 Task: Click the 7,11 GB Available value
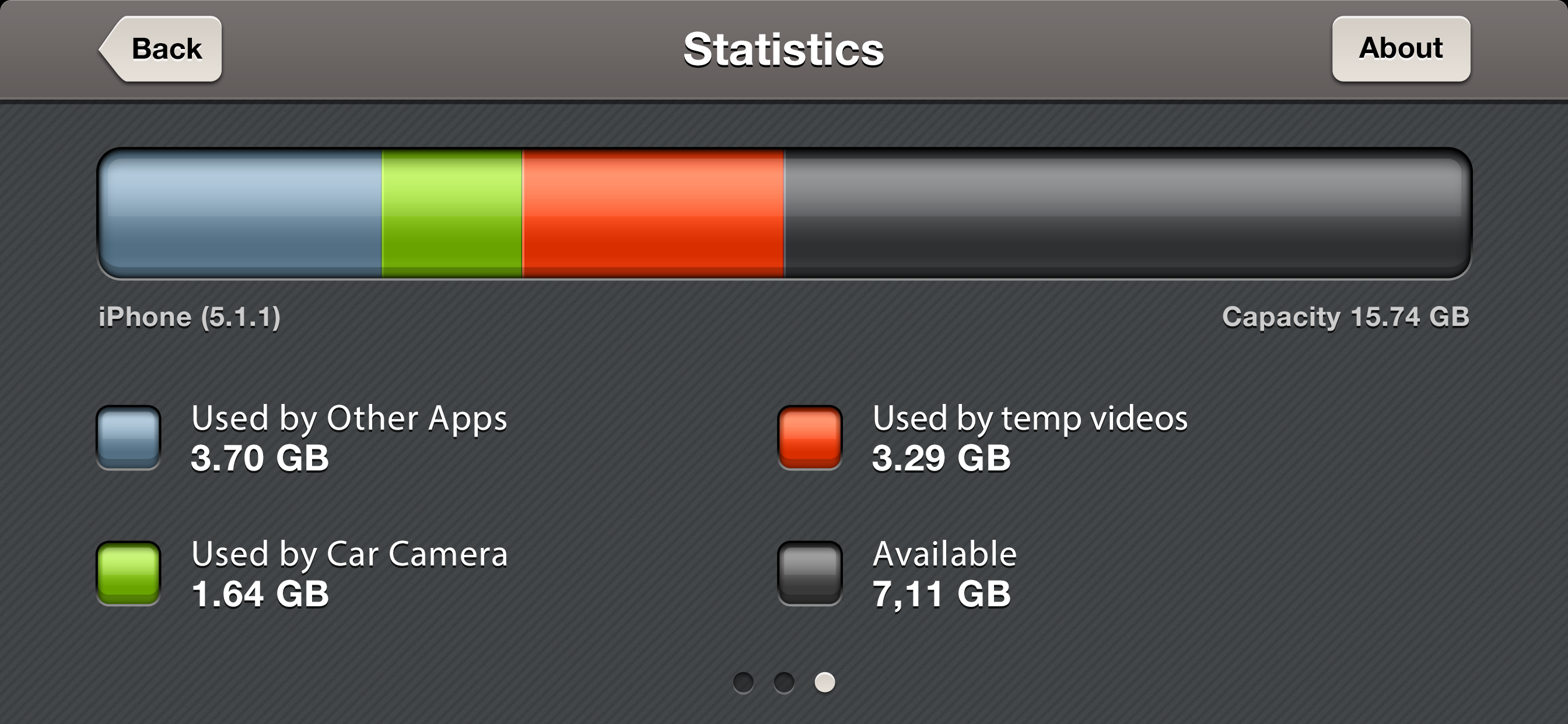(941, 595)
